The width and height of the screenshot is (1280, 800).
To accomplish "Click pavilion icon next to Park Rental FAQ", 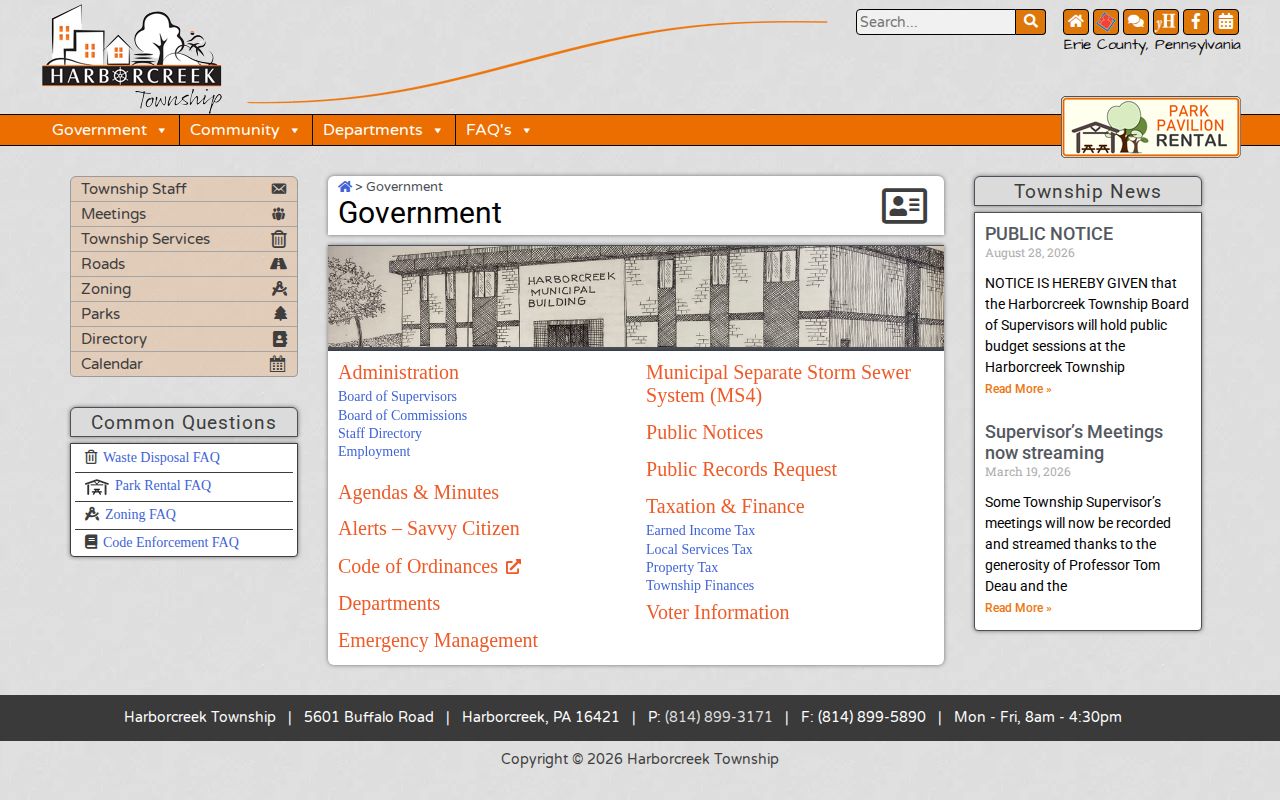I will (x=97, y=487).
